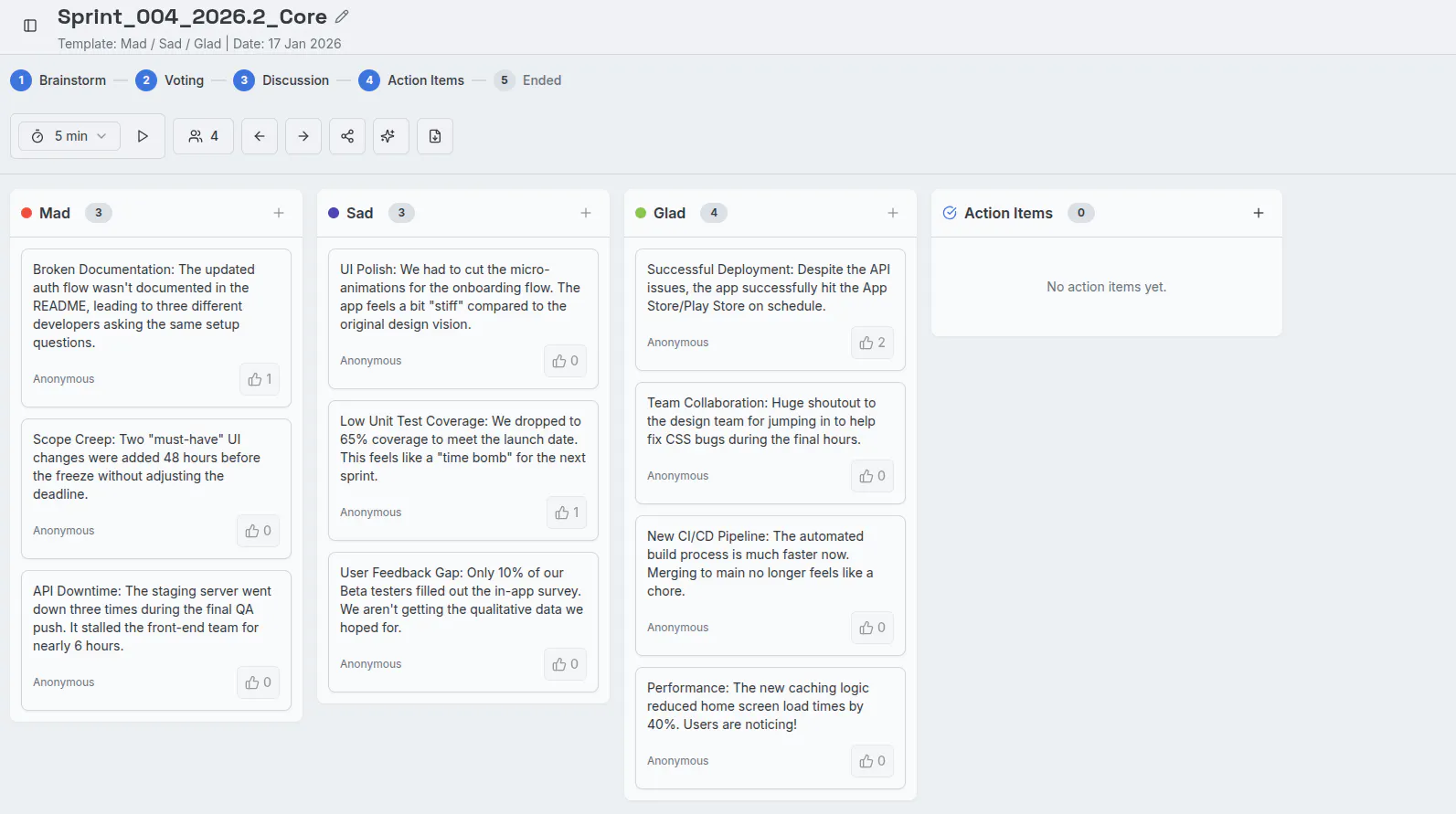The height and width of the screenshot is (814, 1456).
Task: Click the 'No action items yet.' message
Action: point(1107,287)
